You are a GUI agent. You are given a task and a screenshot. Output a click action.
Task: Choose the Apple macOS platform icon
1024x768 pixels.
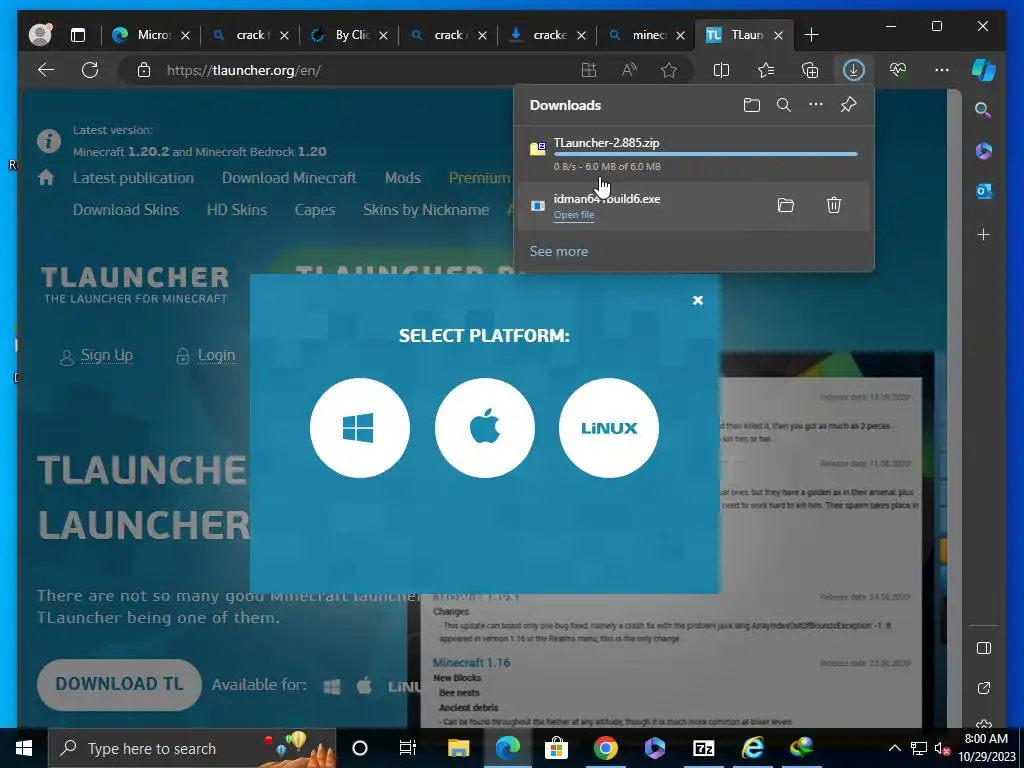point(485,428)
